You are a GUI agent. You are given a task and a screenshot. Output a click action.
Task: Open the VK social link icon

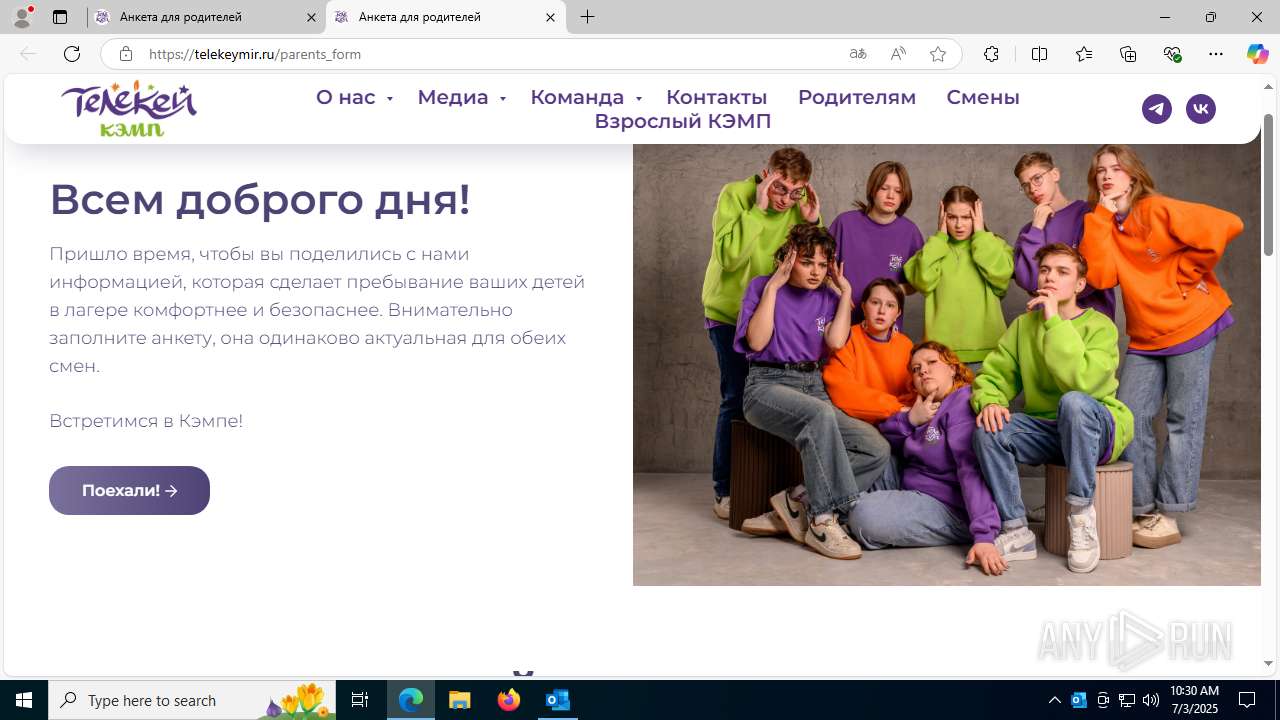click(x=1201, y=109)
